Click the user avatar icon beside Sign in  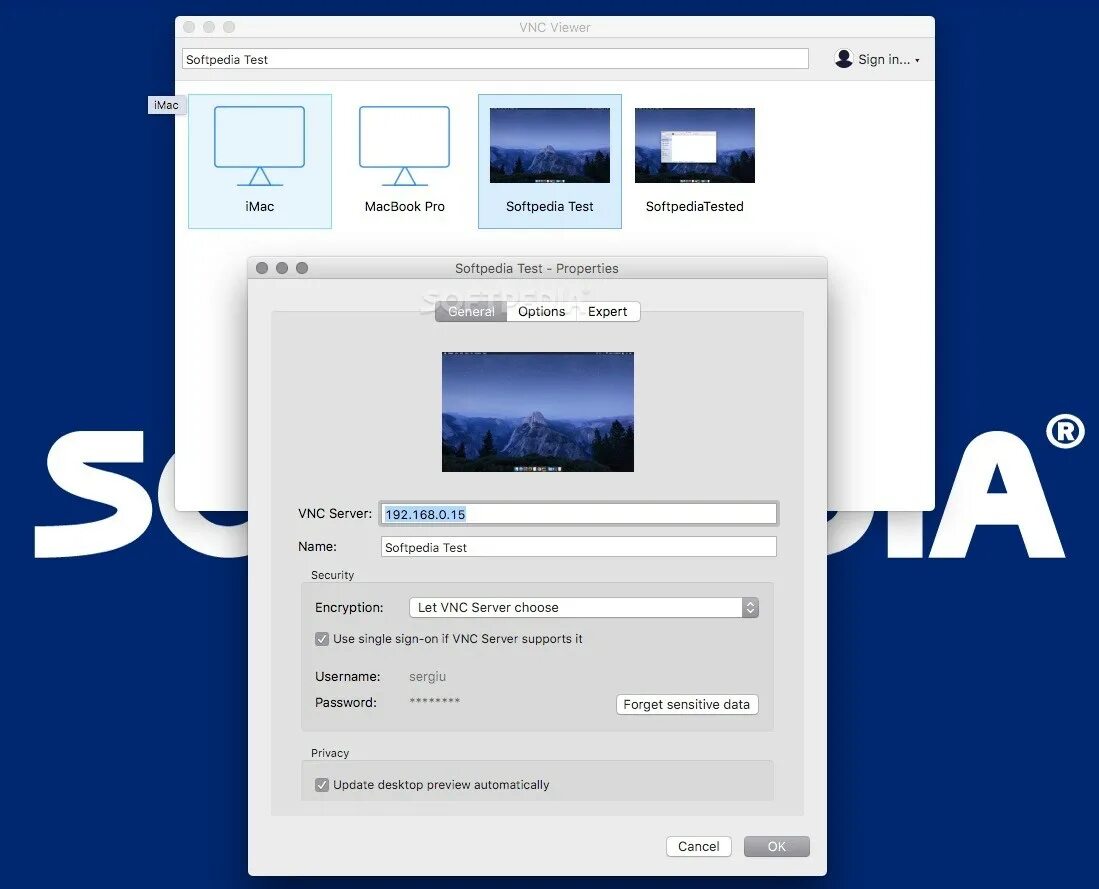point(844,59)
